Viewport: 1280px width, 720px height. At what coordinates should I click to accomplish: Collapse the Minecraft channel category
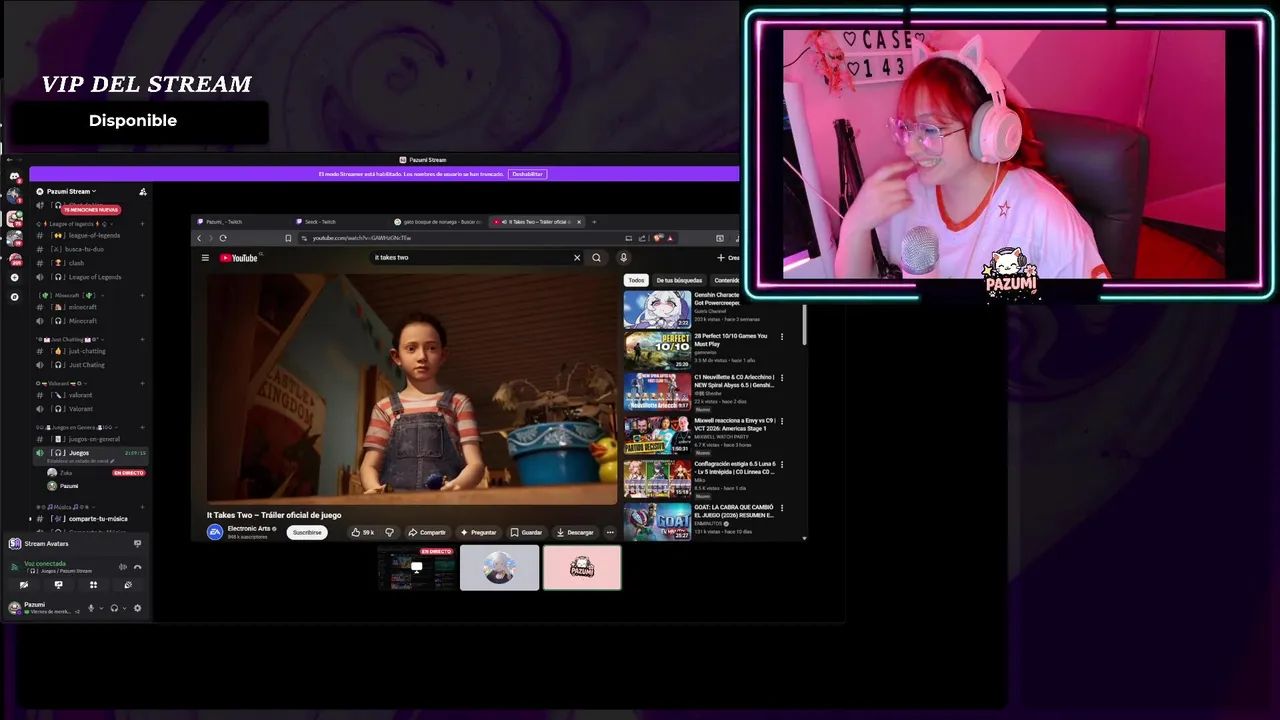point(72,296)
